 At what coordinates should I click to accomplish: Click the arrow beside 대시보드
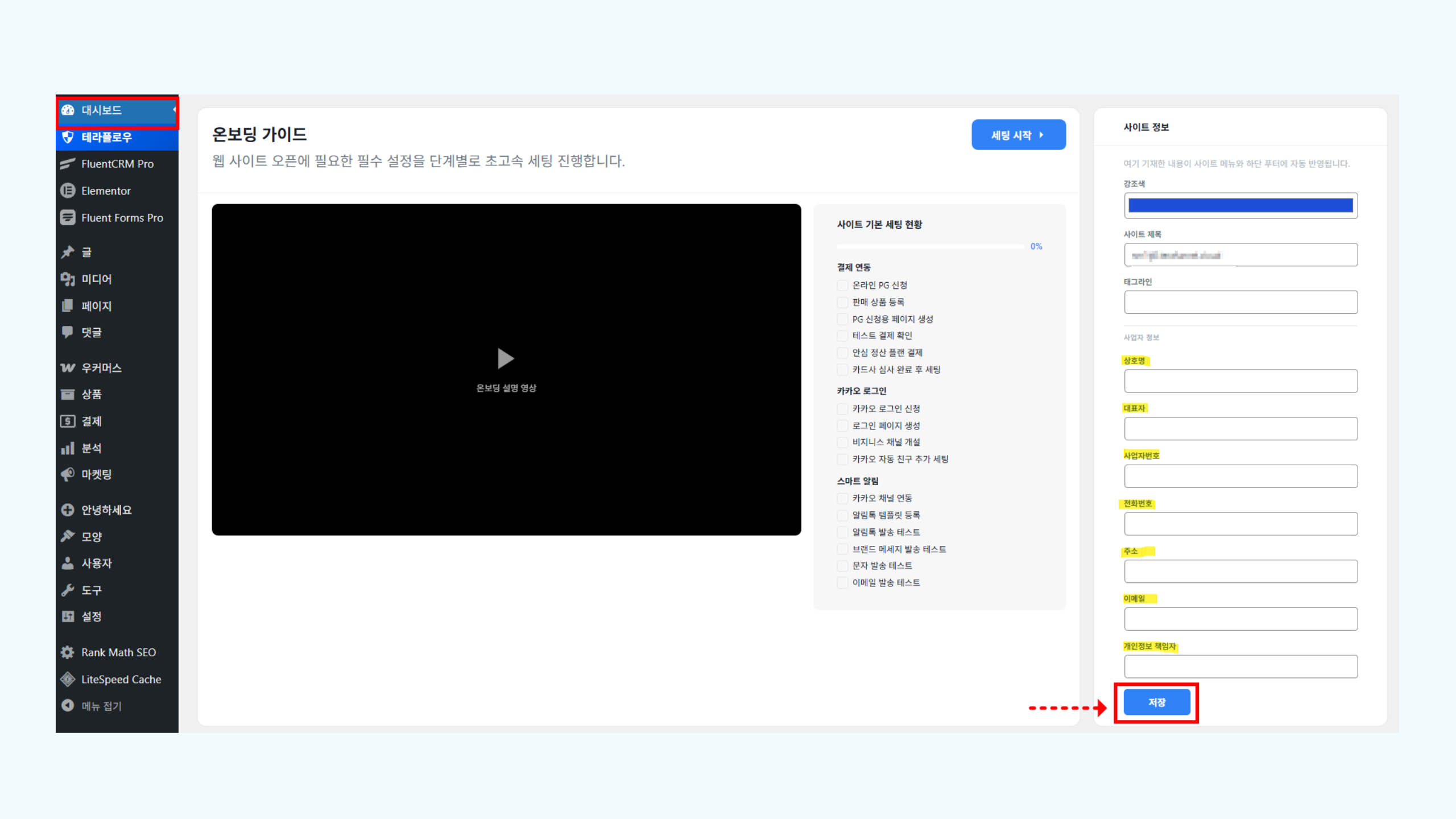(174, 110)
